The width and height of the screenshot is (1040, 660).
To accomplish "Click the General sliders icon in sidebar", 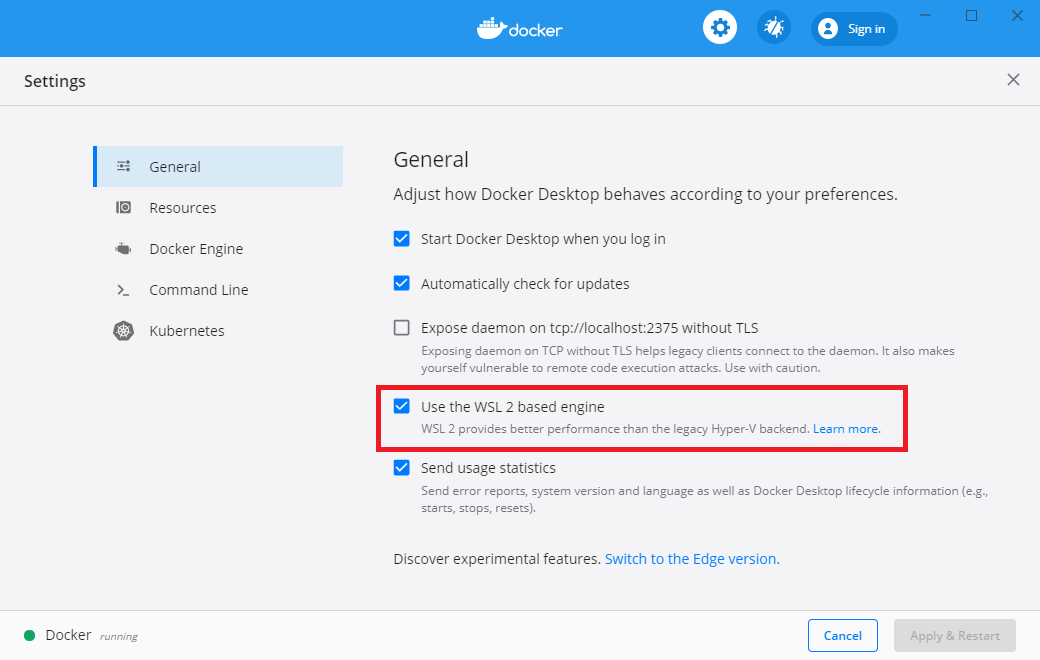I will (123, 166).
